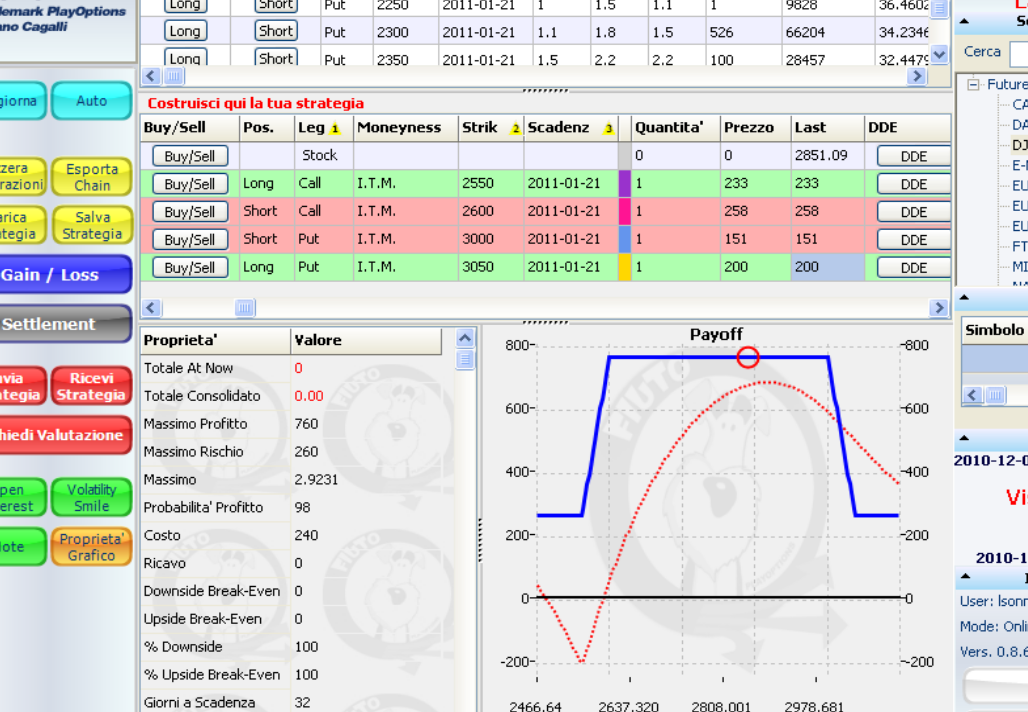Click the yellow swatch on the 3050 Put row
1028x712 pixels.
625,267
